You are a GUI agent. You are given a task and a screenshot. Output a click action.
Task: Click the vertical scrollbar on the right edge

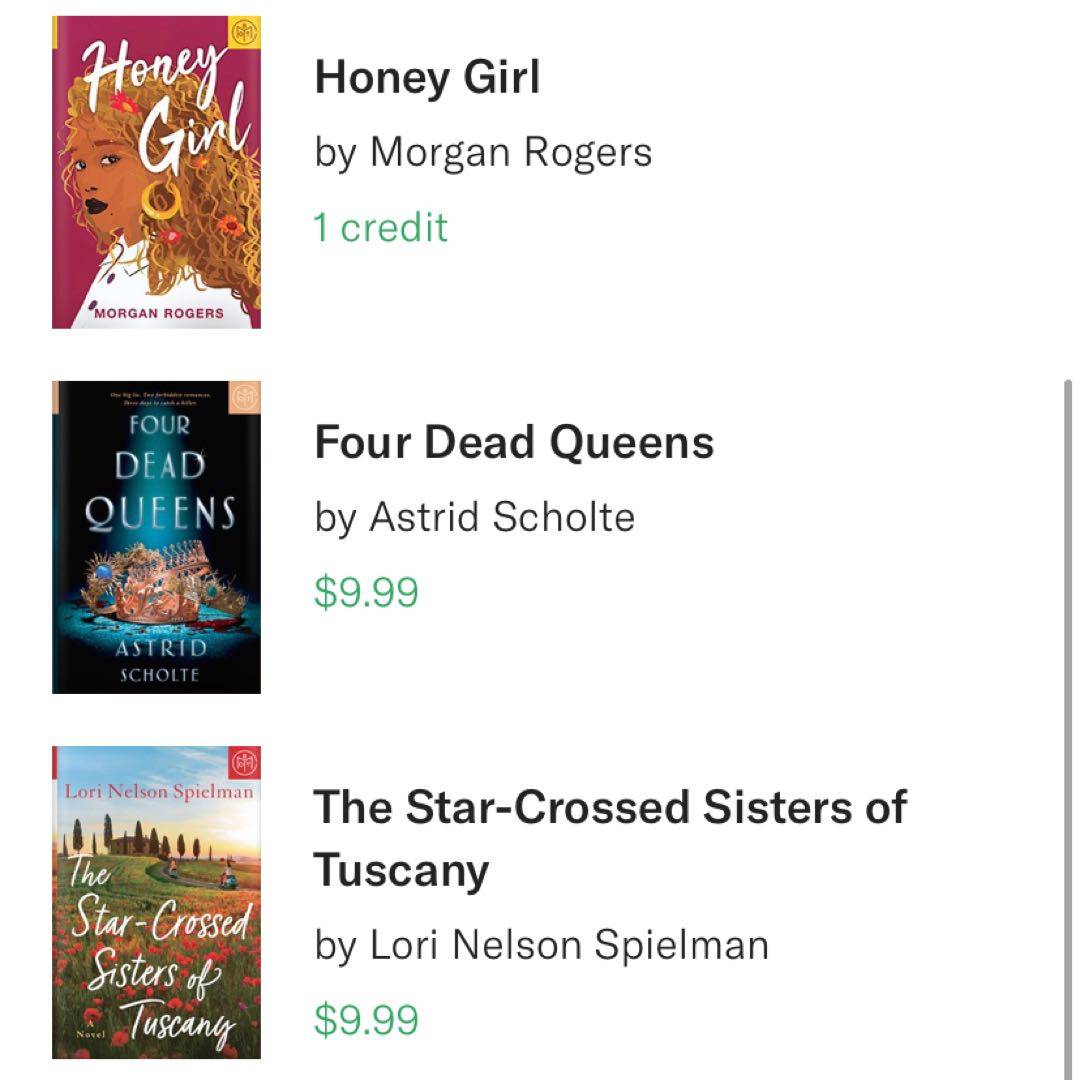pos(1067,700)
